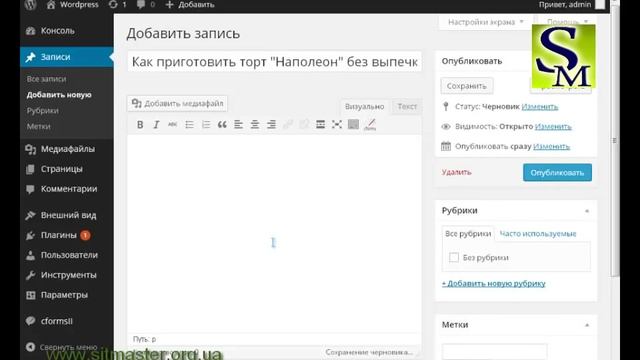Click Wordpress site name in admin bar
Image resolution: width=640 pixels, height=360 pixels.
tap(72, 5)
